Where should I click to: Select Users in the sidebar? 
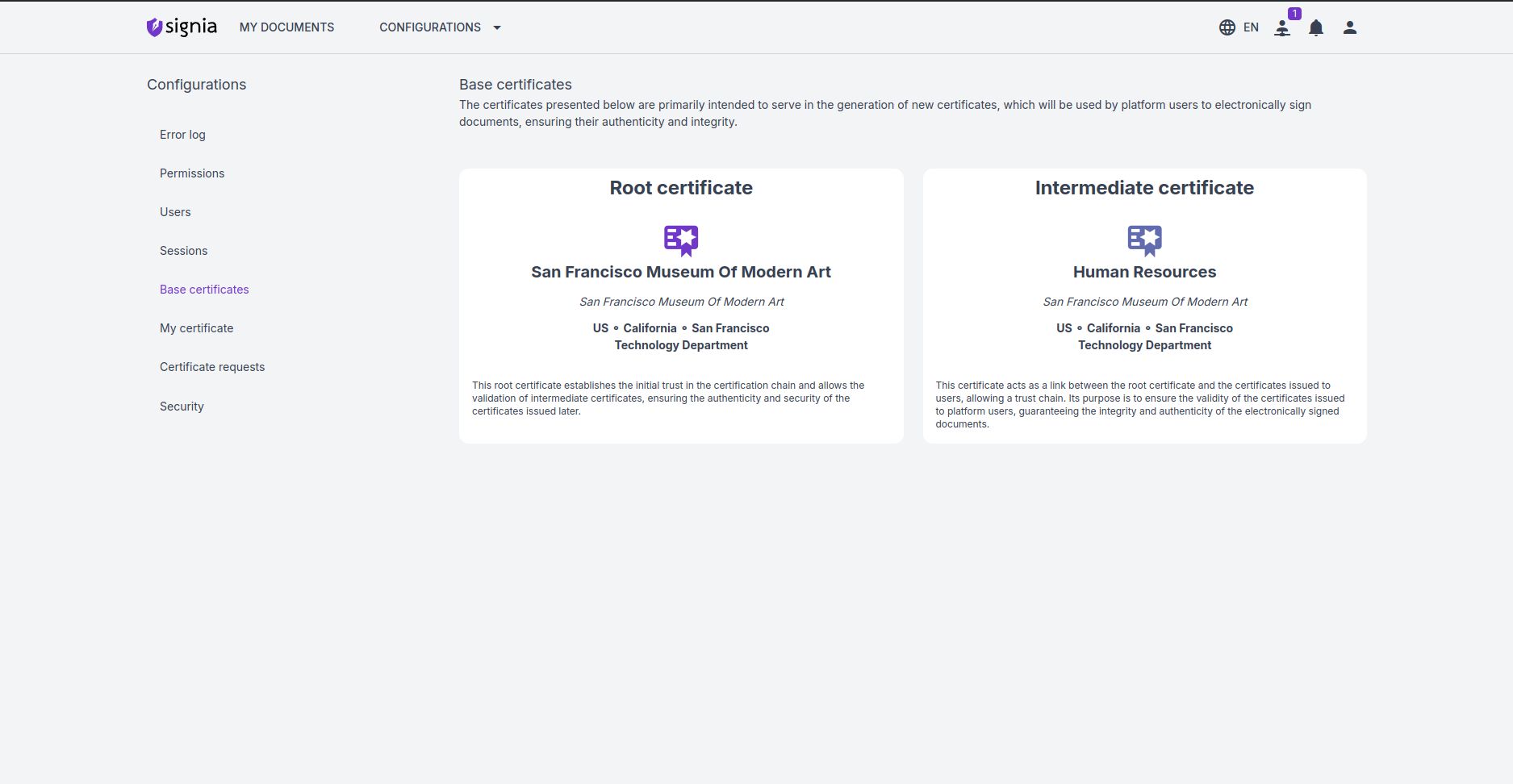[175, 212]
